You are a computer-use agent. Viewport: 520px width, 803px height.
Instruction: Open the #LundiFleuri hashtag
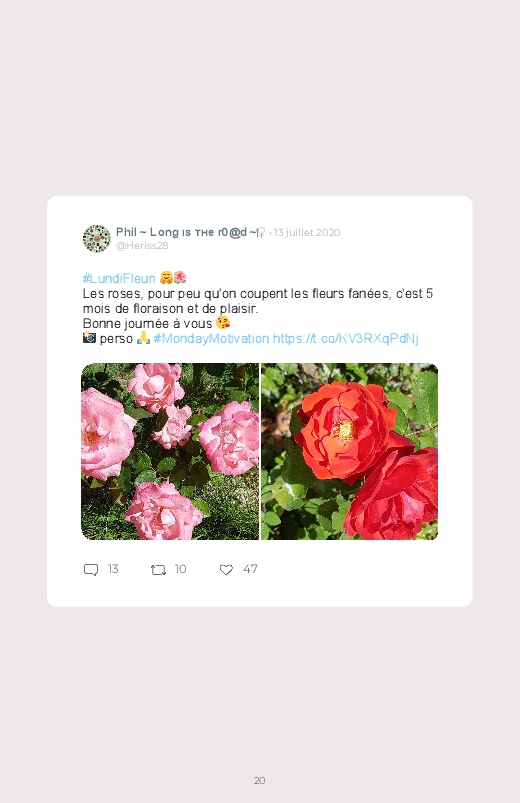click(x=119, y=278)
